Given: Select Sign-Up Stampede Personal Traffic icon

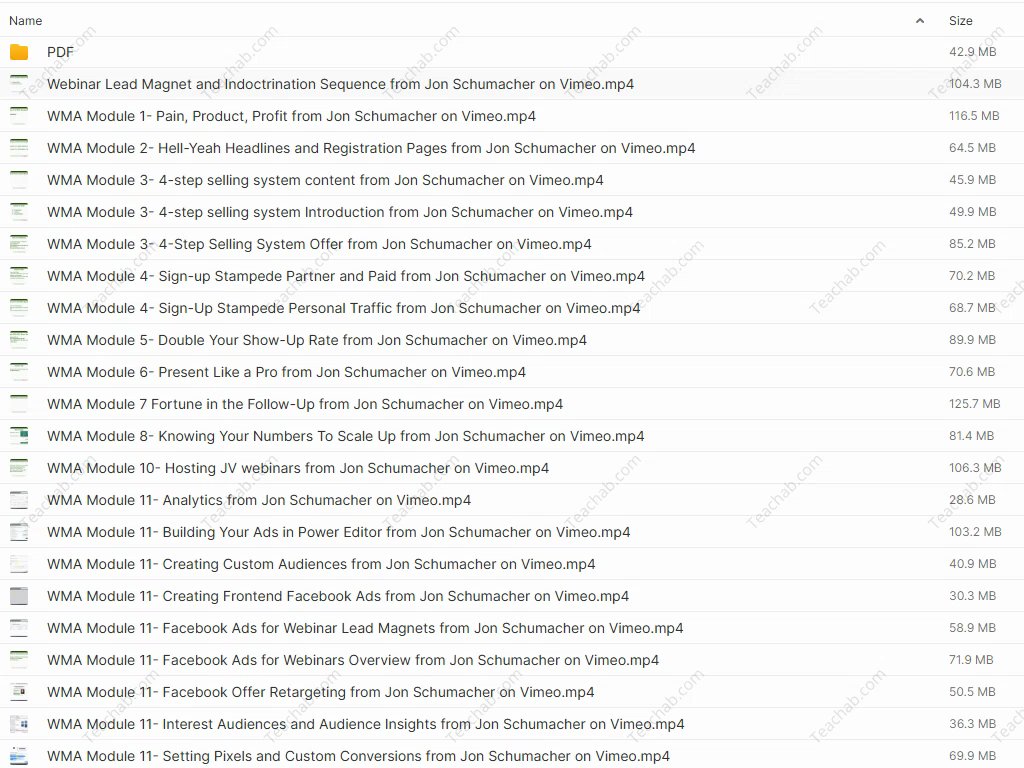Looking at the screenshot, I should [x=19, y=308].
